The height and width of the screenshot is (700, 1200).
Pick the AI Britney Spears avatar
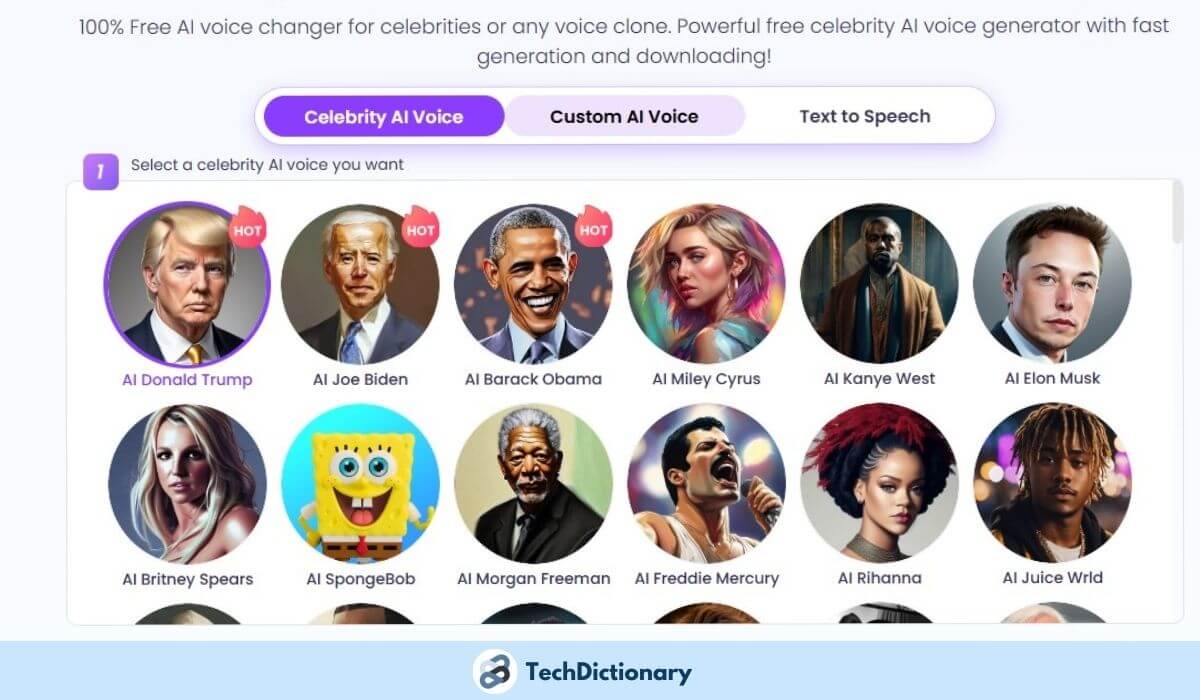(187, 484)
